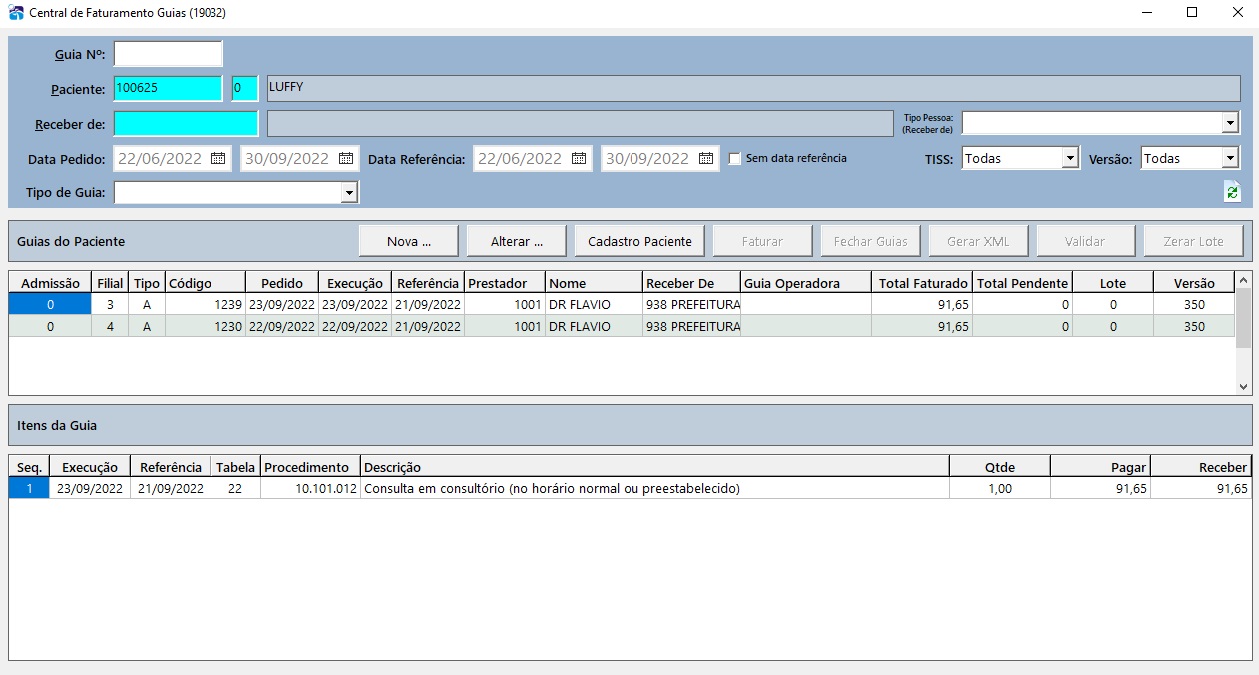Viewport: 1259px width, 675px height.
Task: Click patient name field LUFFY
Action: tap(753, 88)
